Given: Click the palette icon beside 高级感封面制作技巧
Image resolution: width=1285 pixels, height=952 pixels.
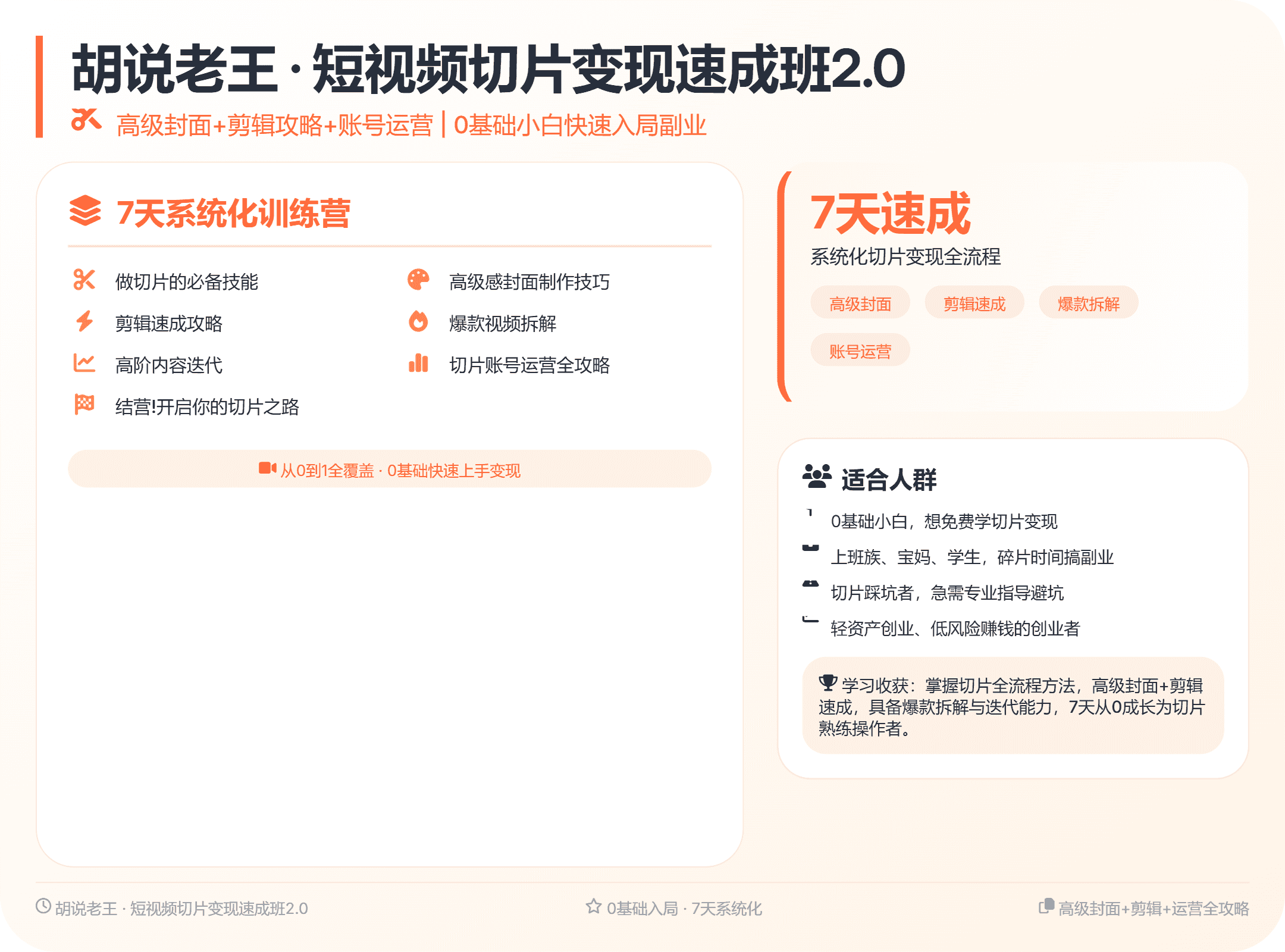Looking at the screenshot, I should (x=418, y=279).
